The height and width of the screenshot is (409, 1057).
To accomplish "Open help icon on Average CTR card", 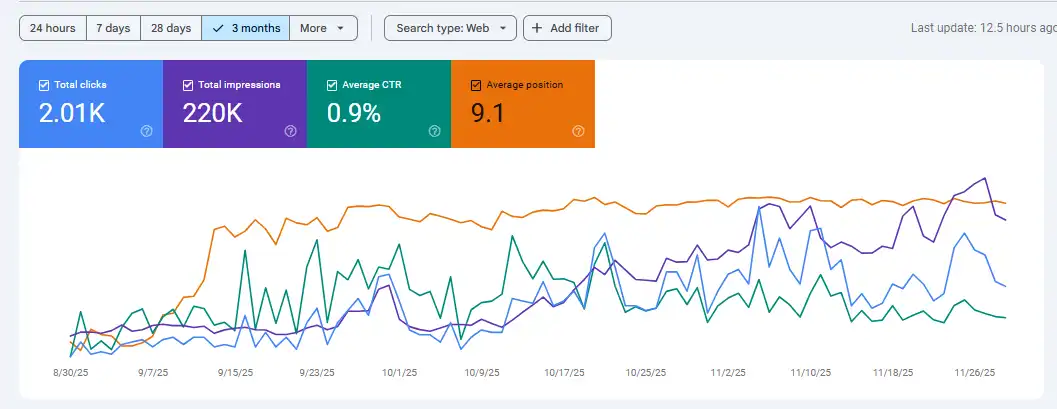I will pos(435,131).
